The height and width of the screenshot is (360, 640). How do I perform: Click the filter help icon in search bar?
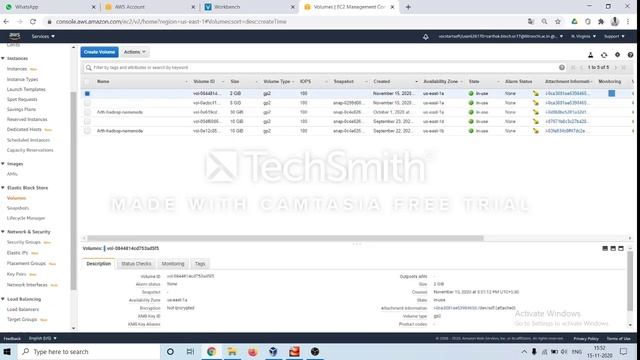pyautogui.click(x=562, y=67)
